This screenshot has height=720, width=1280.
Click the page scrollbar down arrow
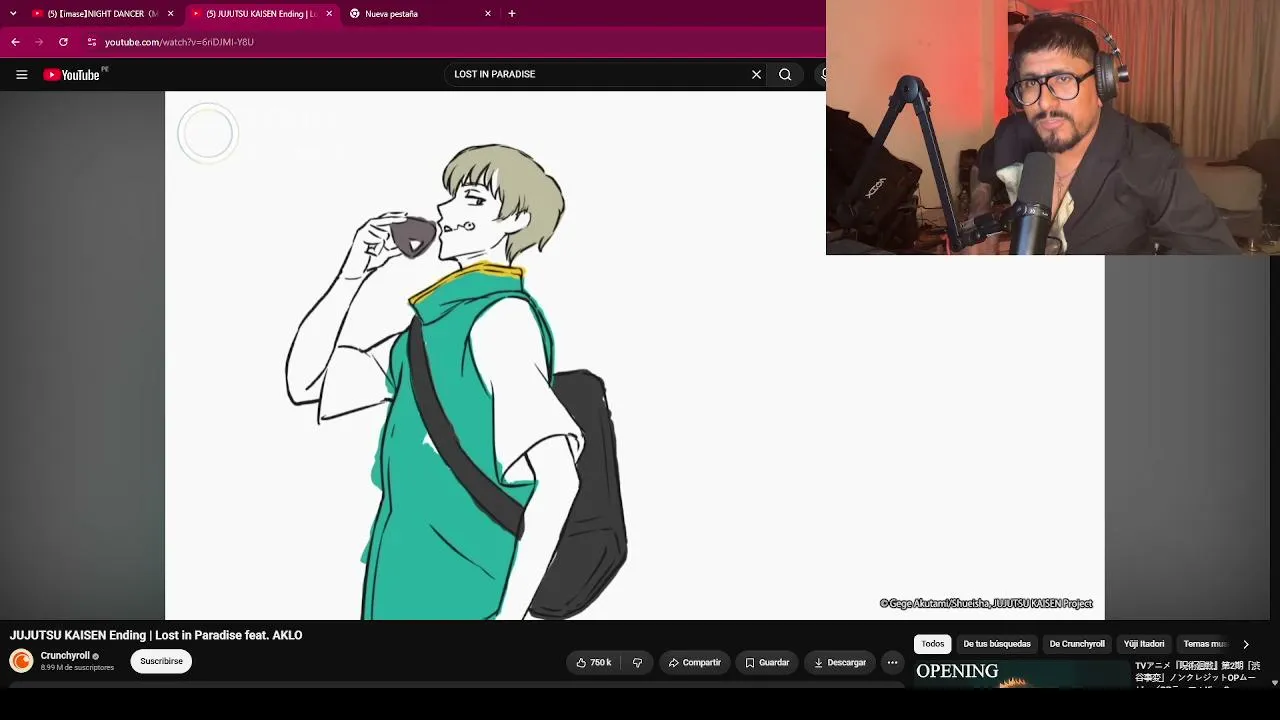[x=1274, y=683]
